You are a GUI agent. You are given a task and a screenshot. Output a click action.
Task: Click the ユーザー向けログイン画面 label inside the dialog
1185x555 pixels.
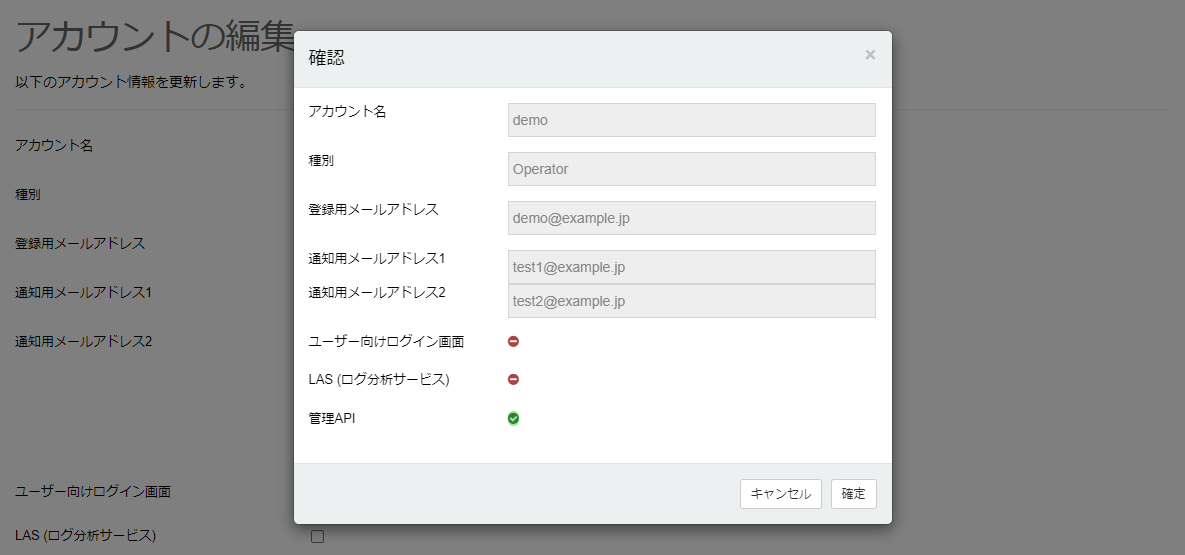pyautogui.click(x=386, y=341)
